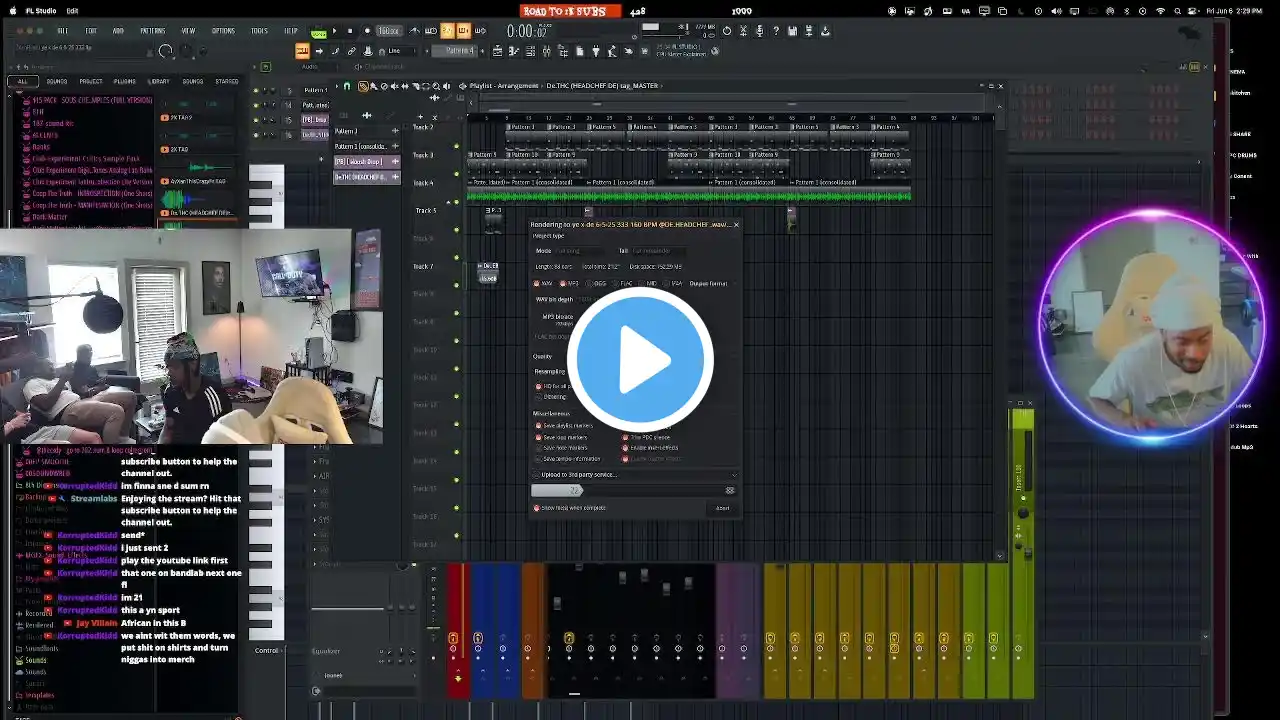
Task: Click the large blue play button overlay
Action: [640, 360]
